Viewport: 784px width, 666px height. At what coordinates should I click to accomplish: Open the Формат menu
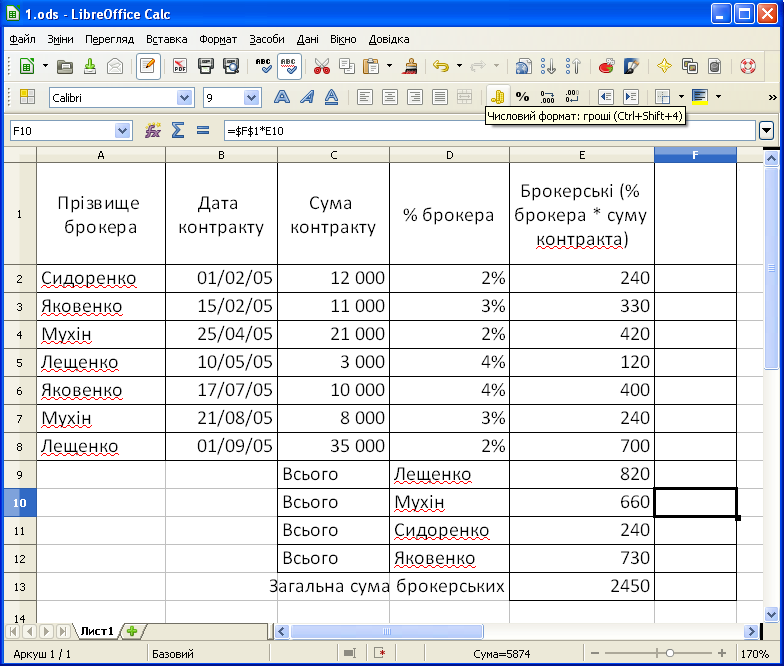click(218, 39)
